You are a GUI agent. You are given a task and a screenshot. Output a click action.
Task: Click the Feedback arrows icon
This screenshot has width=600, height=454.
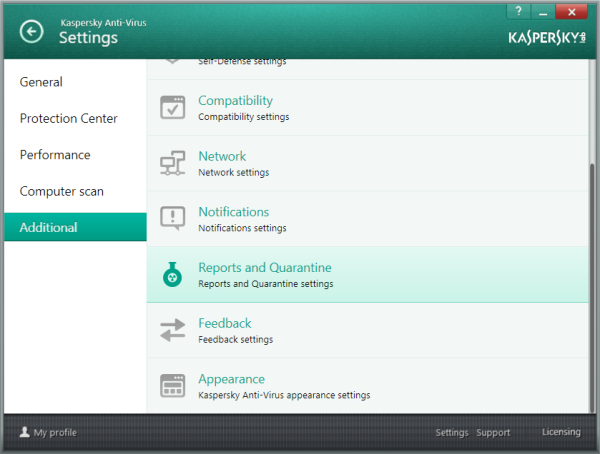(x=173, y=331)
